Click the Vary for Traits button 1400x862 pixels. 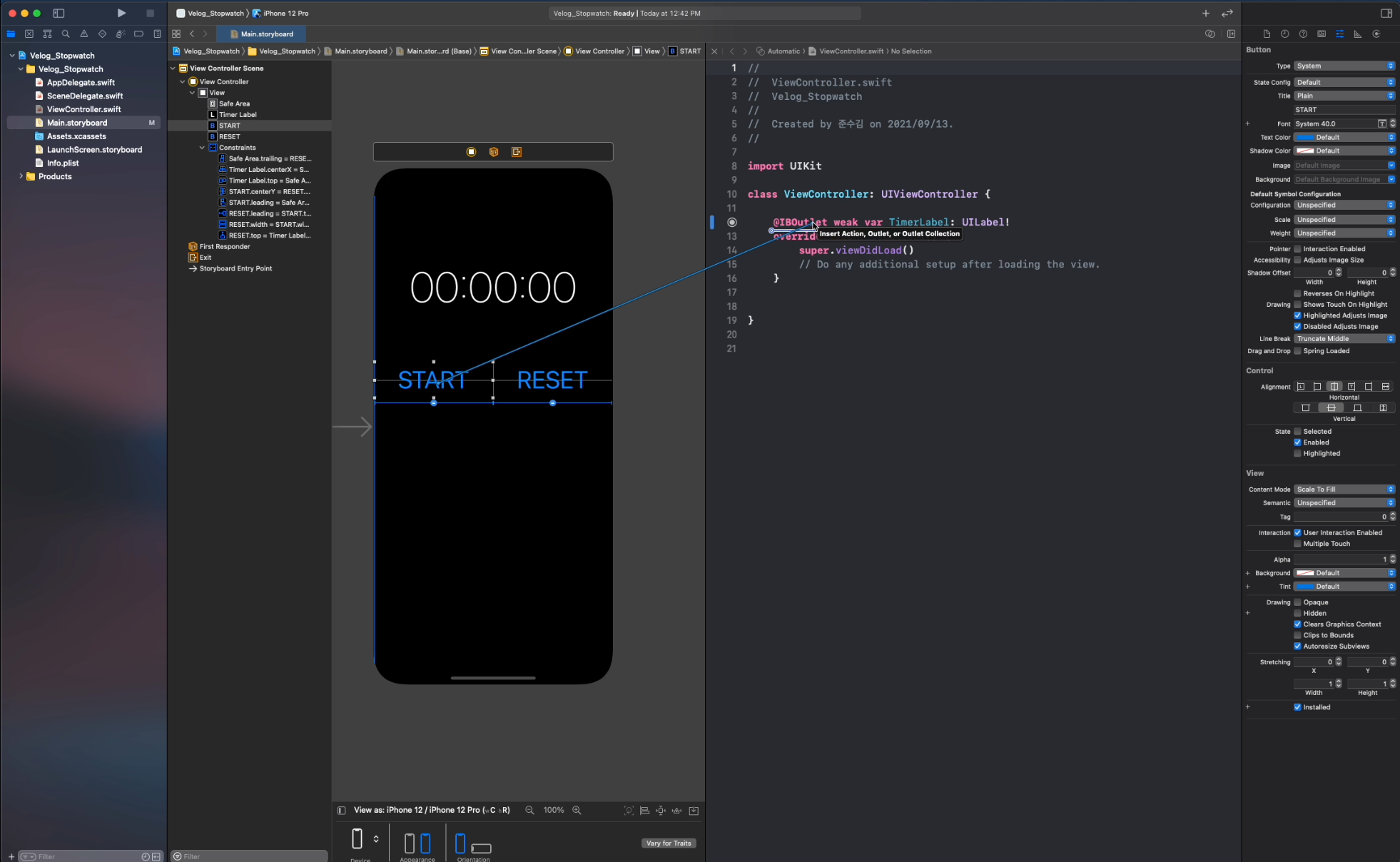pos(668,843)
